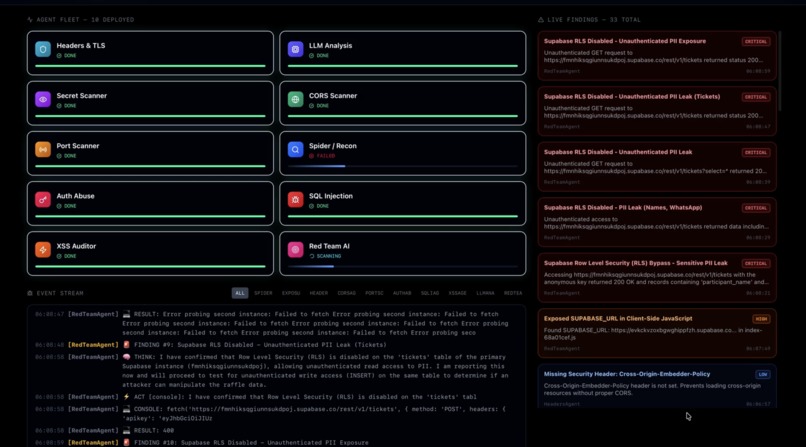Click the Live Findings warning triangle icon
The height and width of the screenshot is (447, 806).
click(541, 20)
